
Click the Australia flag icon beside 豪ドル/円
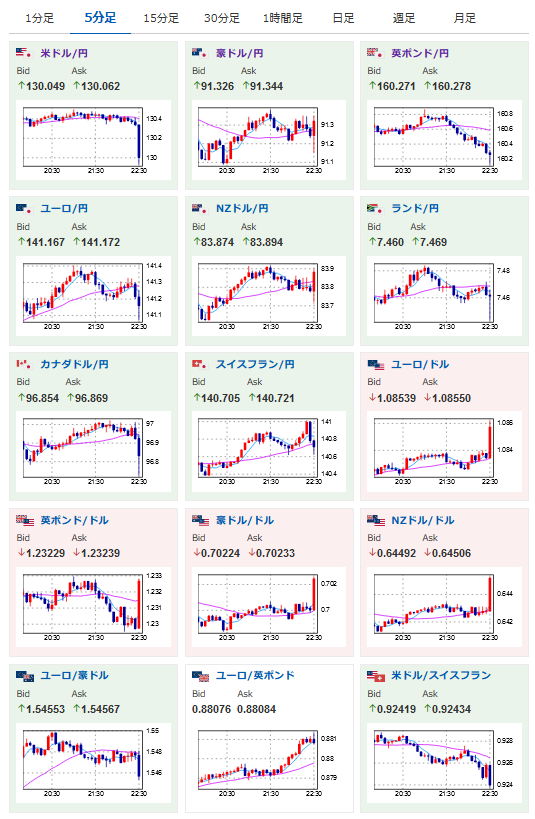click(200, 53)
